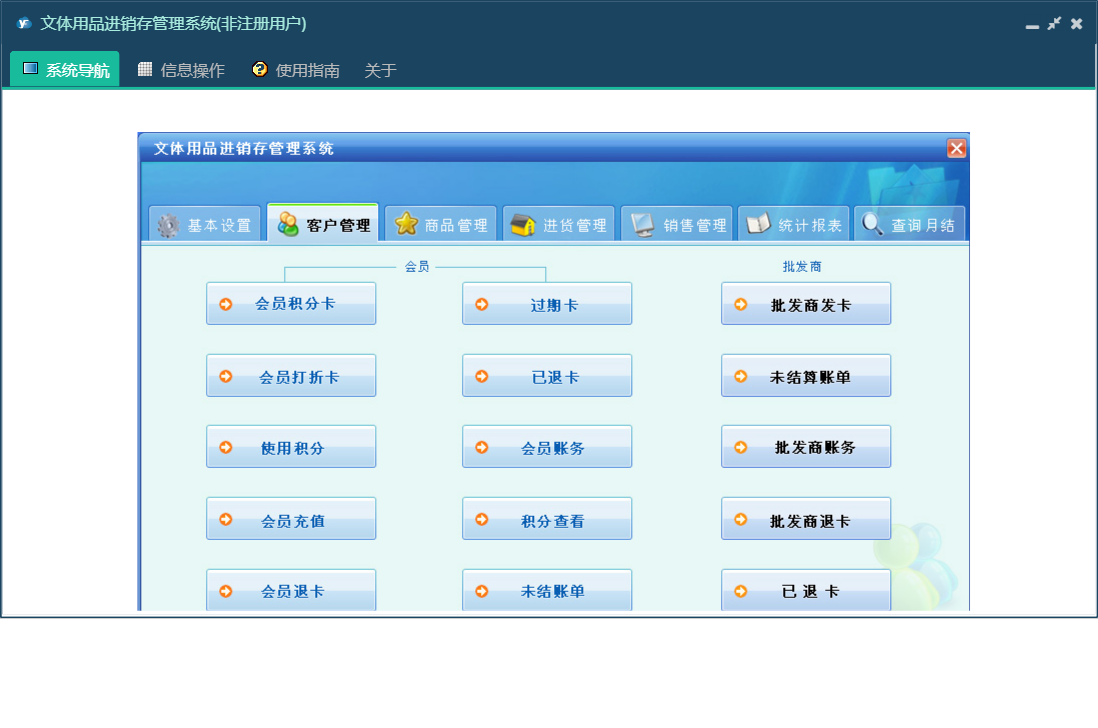Click the orange arrow icon on 会员打折卡
The height and width of the screenshot is (728, 1098).
click(225, 376)
